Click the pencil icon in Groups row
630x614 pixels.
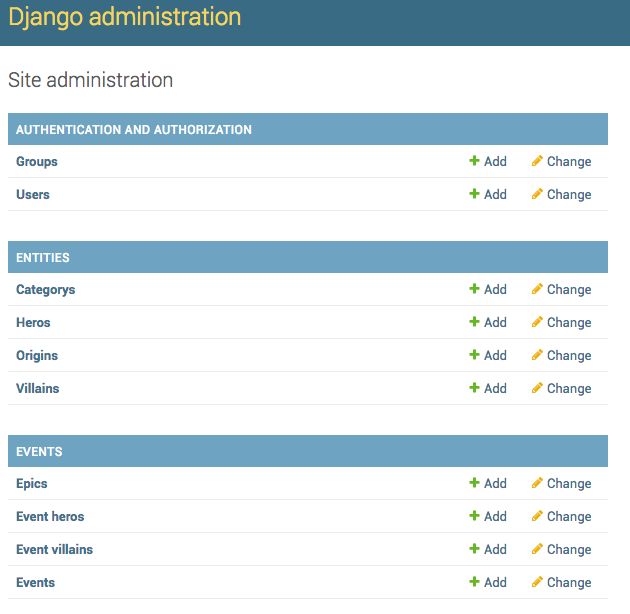pyautogui.click(x=537, y=161)
